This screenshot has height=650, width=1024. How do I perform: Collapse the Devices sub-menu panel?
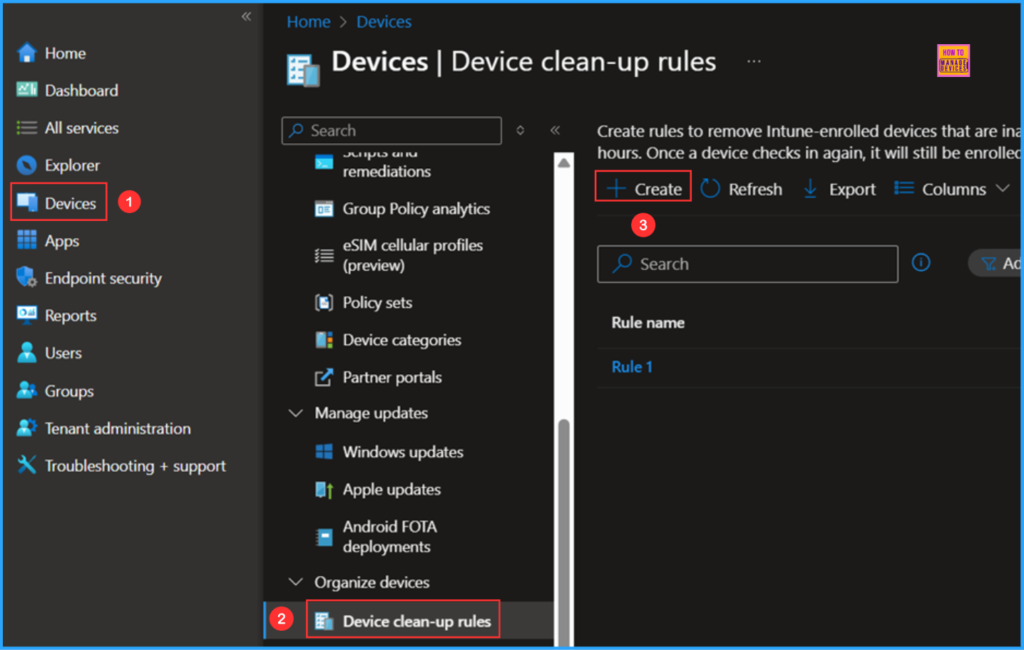[555, 130]
